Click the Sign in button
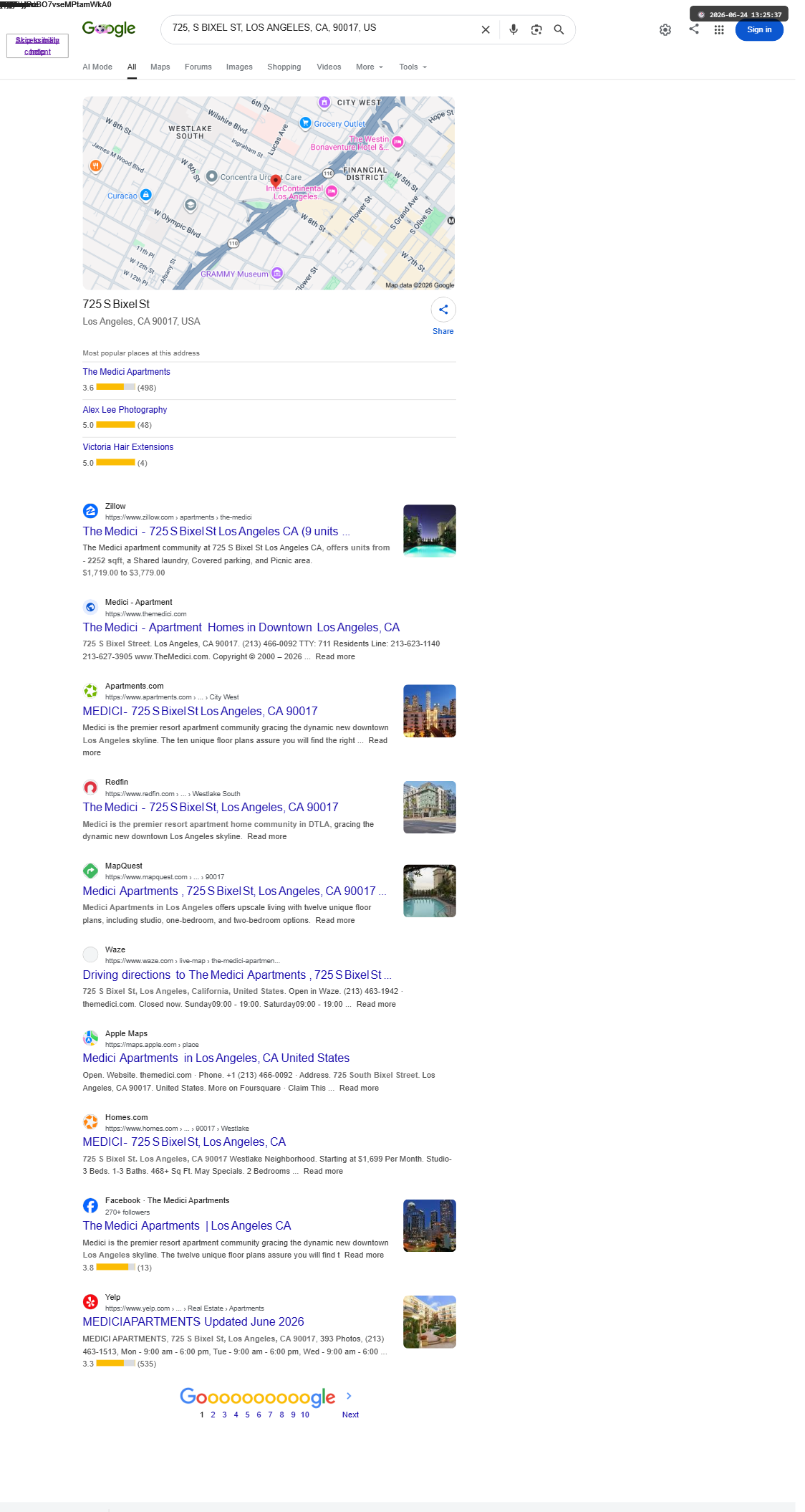The image size is (805, 1512). [x=759, y=29]
